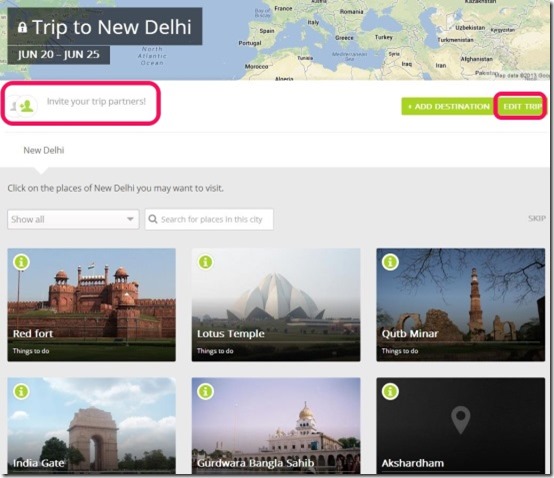Select the Lotus Temple place thumbnail
This screenshot has width=554, height=478.
(276, 305)
